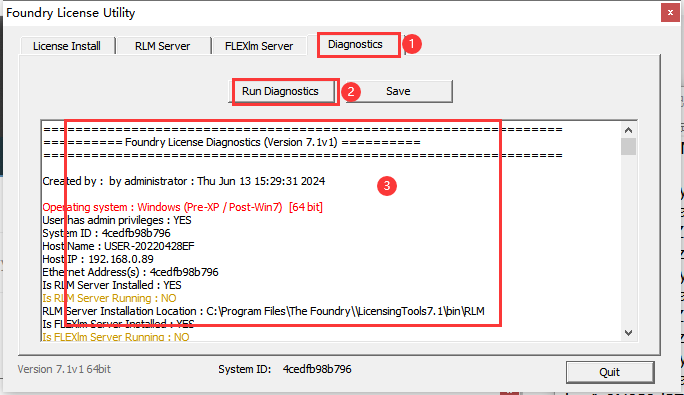The width and height of the screenshot is (684, 395).
Task: Click the diagnostics scrollbar thumb
Action: (x=628, y=146)
